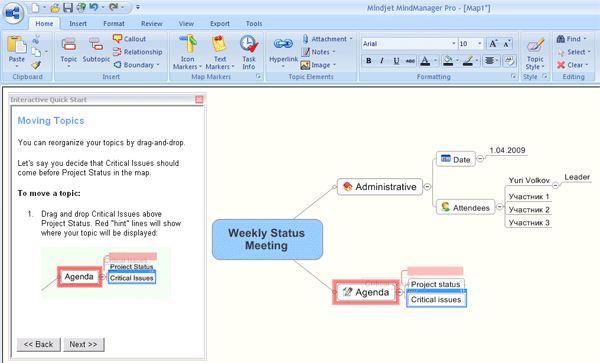
Task: Open Formatting group dialog launcher
Action: (514, 77)
